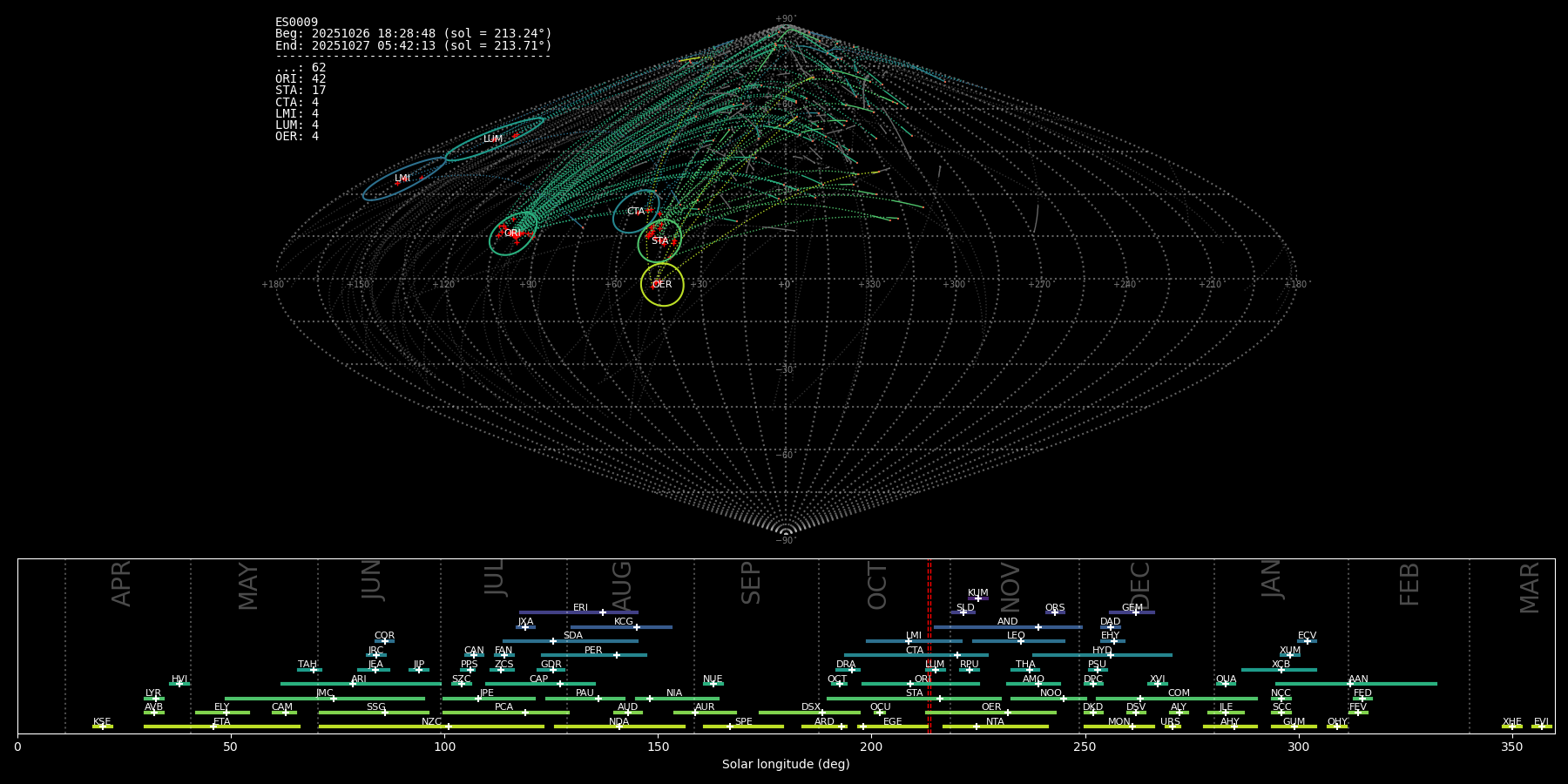Viewport: 1568px width, 784px height.
Task: Click the PER shower peak marker
Action: coord(617,655)
